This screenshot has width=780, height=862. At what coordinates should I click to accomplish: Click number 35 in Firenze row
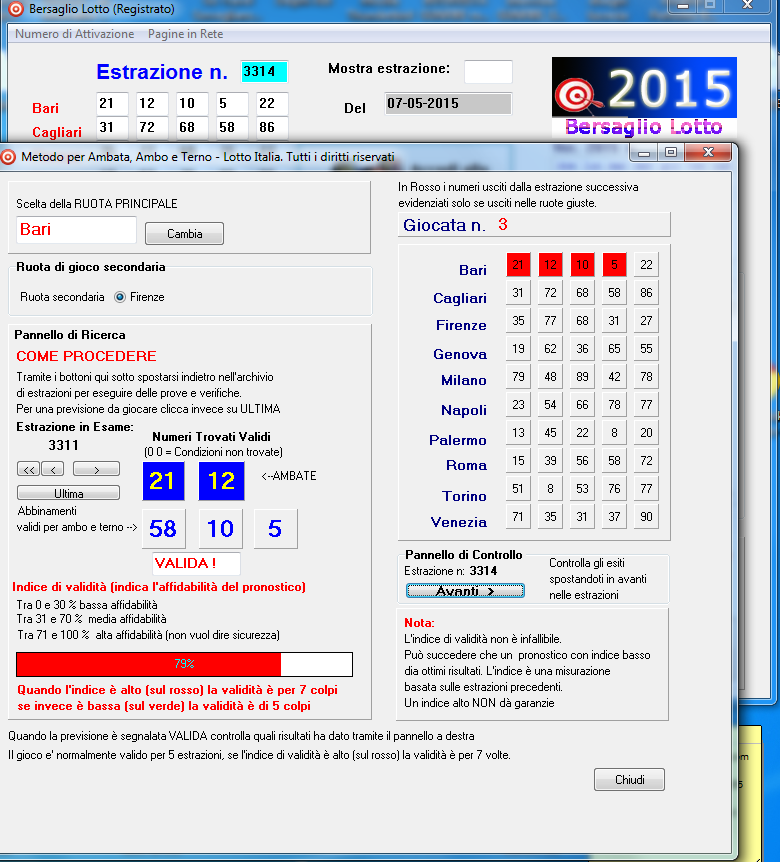coord(518,321)
